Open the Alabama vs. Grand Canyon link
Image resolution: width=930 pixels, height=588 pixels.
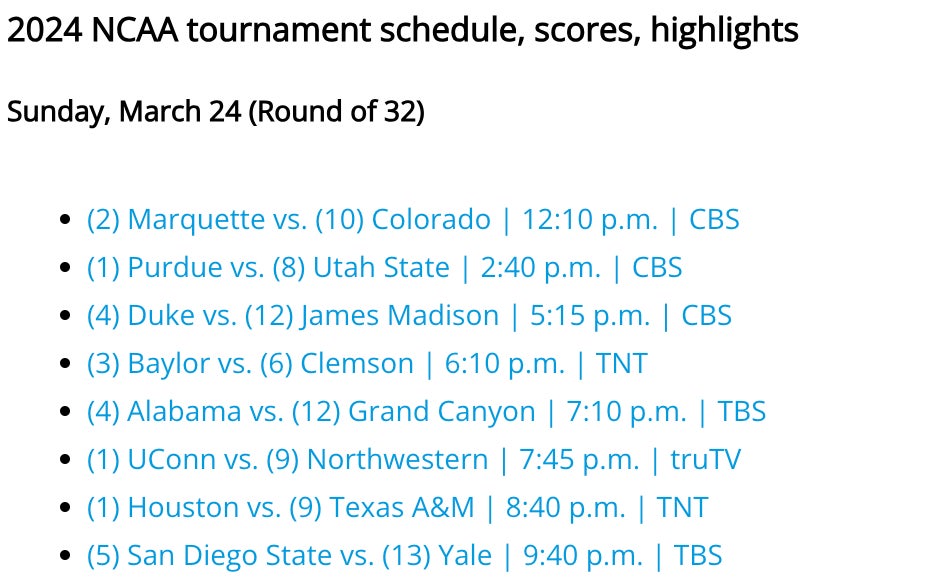tap(310, 412)
